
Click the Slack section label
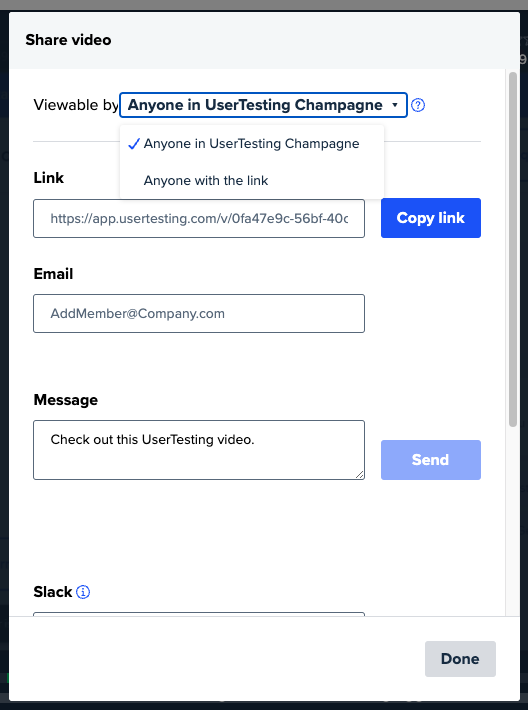[53, 592]
